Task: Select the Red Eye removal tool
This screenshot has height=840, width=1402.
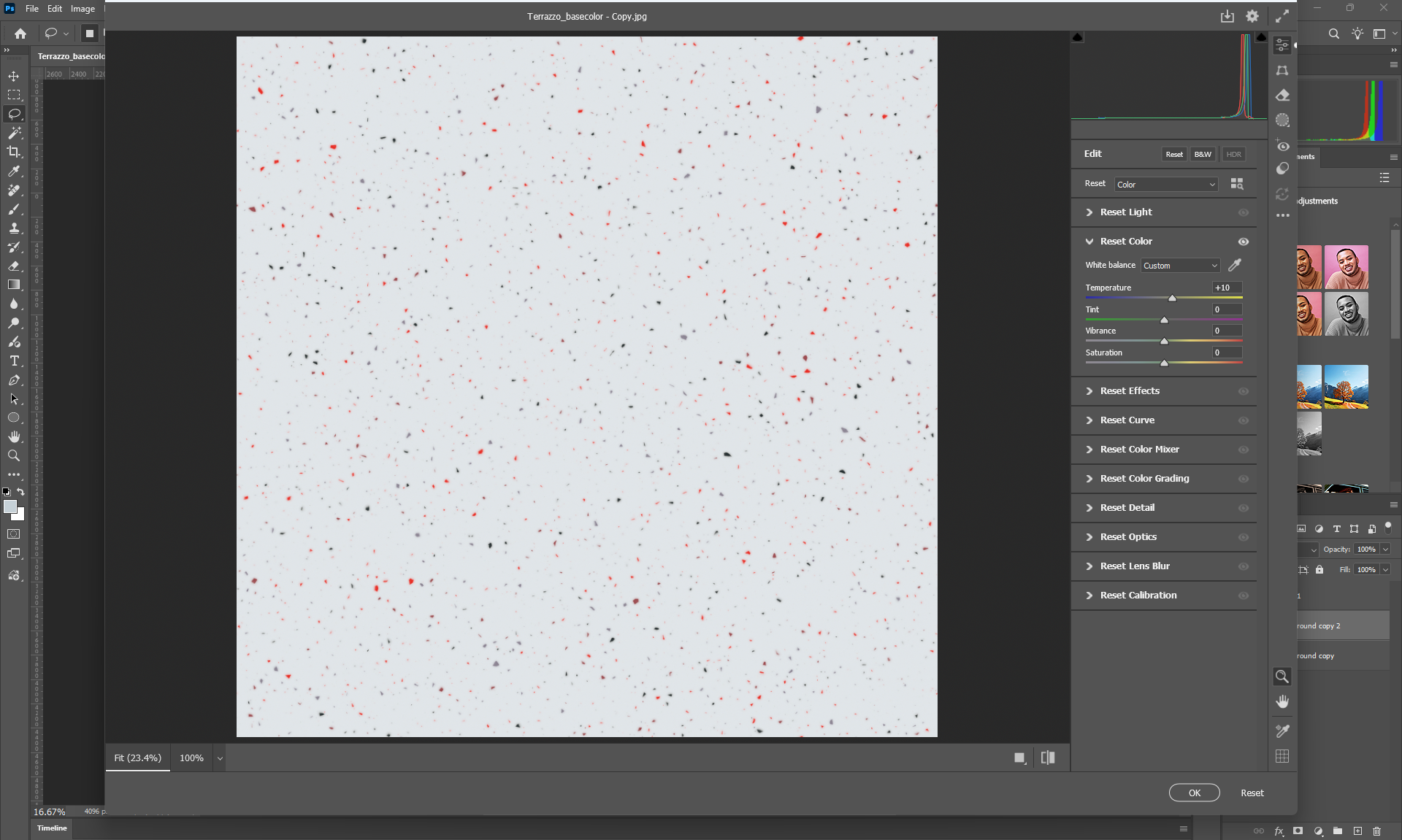Action: pos(1282,146)
